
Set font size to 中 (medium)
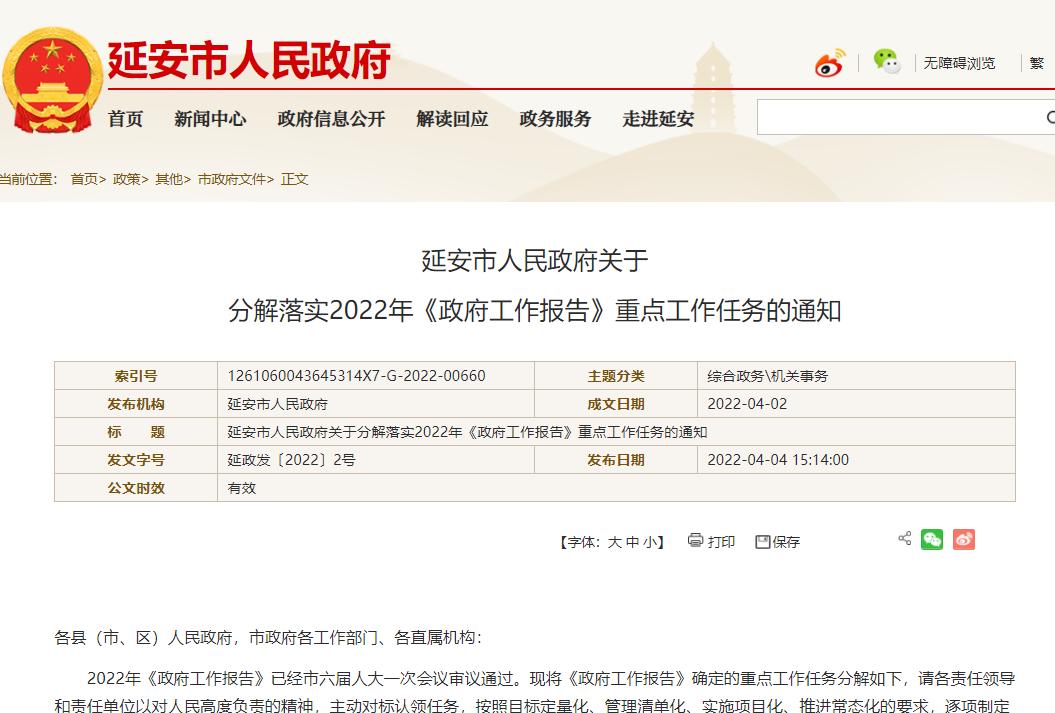(632, 542)
